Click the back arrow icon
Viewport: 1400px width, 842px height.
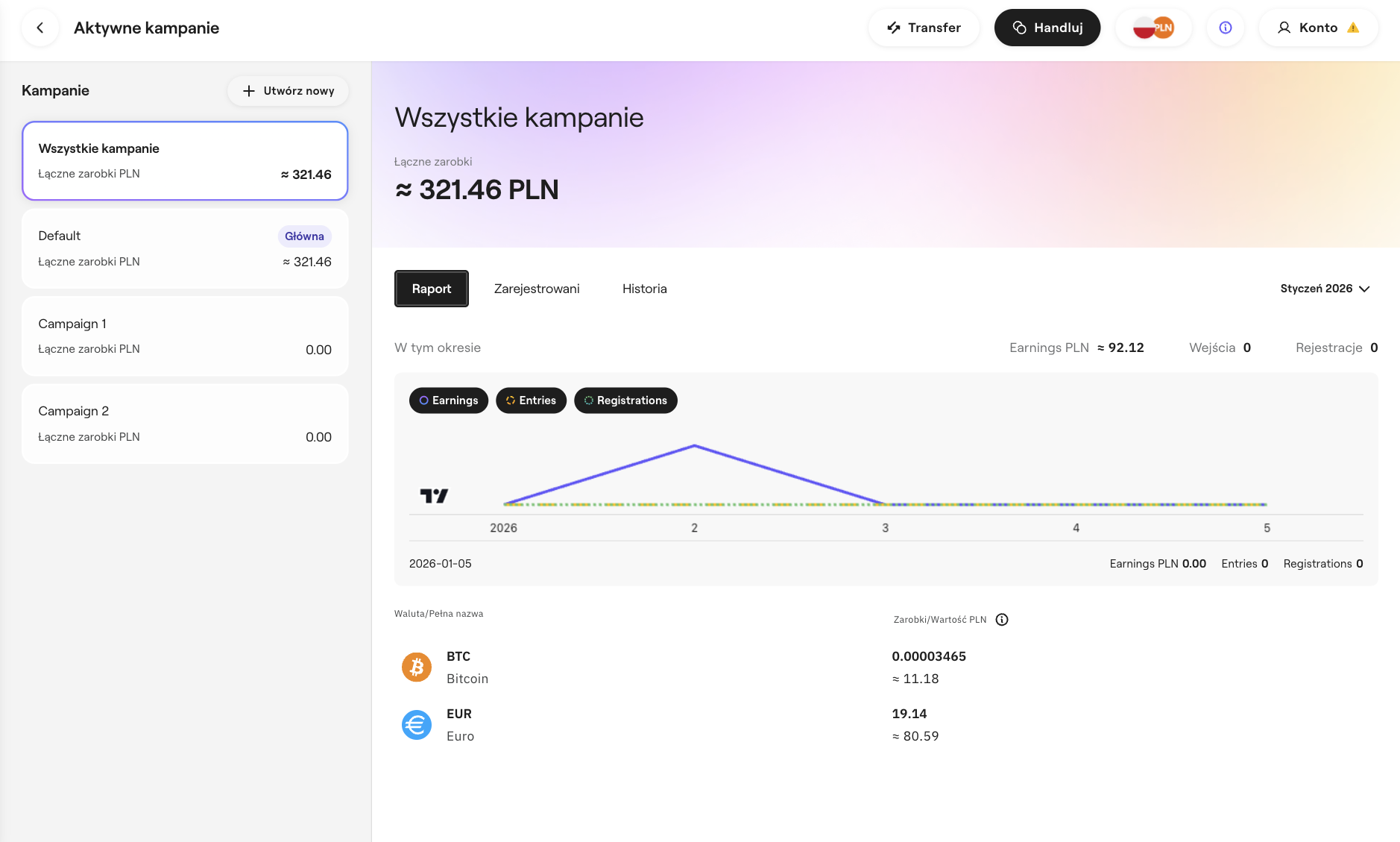pyautogui.click(x=40, y=28)
